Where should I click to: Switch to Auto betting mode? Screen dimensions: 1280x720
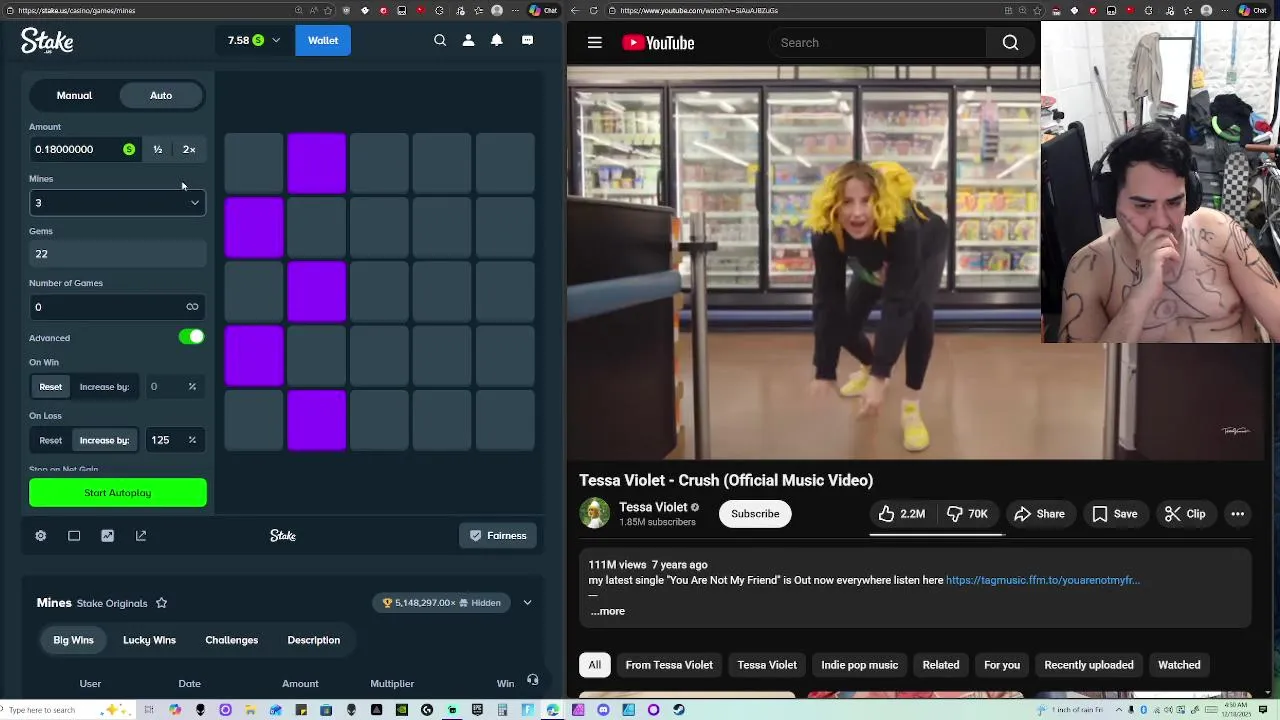pos(161,95)
